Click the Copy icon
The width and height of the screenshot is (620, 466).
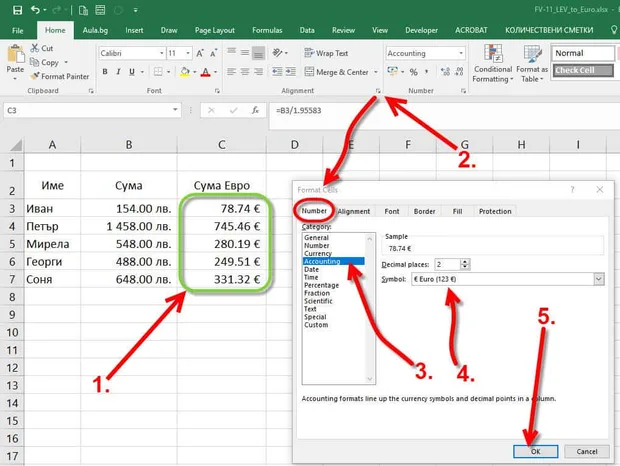[x=34, y=62]
